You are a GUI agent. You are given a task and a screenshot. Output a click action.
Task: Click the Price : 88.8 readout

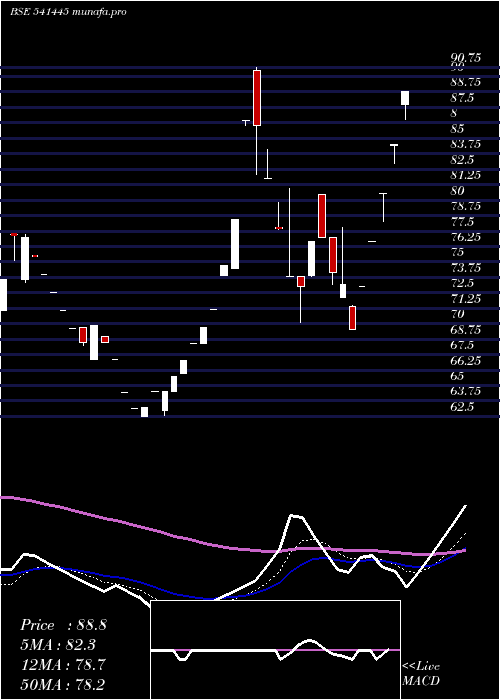(x=63, y=625)
